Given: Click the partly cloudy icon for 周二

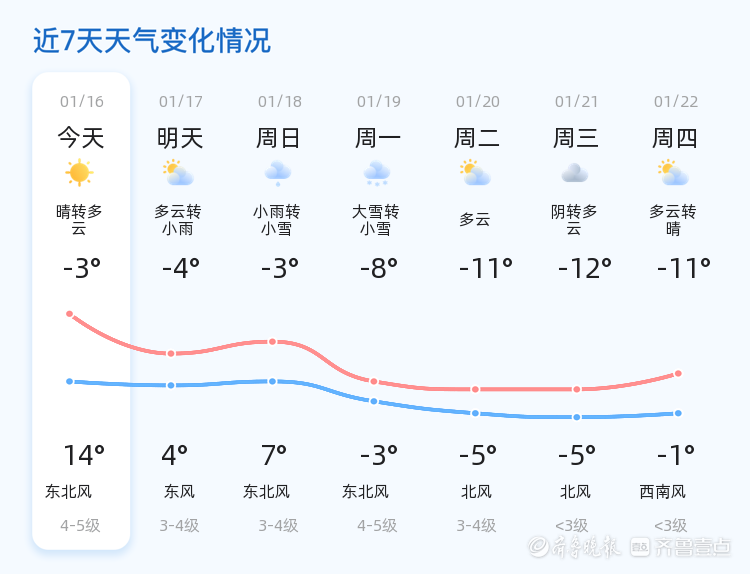Looking at the screenshot, I should click(475, 174).
